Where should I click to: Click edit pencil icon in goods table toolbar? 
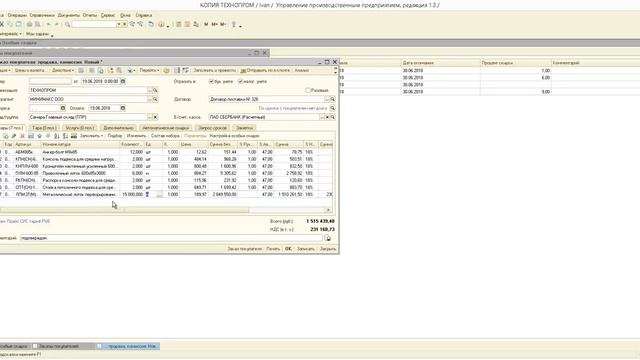(x=14, y=136)
